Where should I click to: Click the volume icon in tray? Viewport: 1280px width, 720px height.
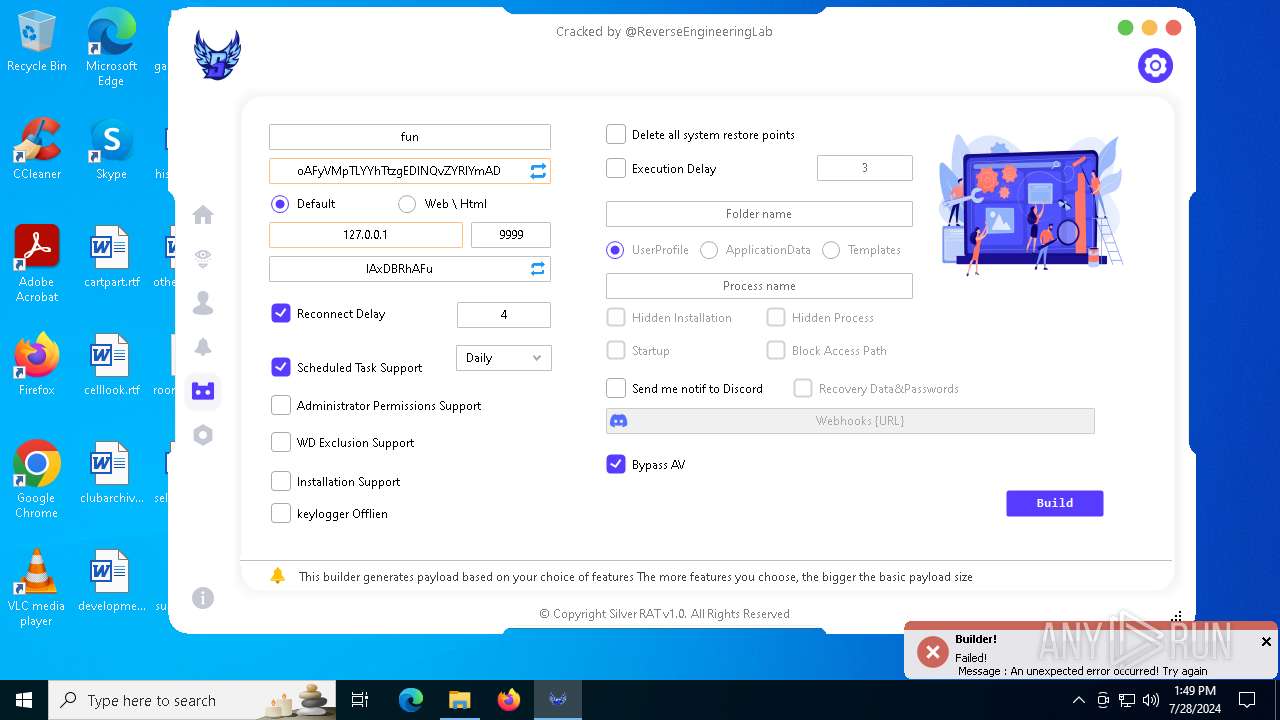tap(1151, 700)
